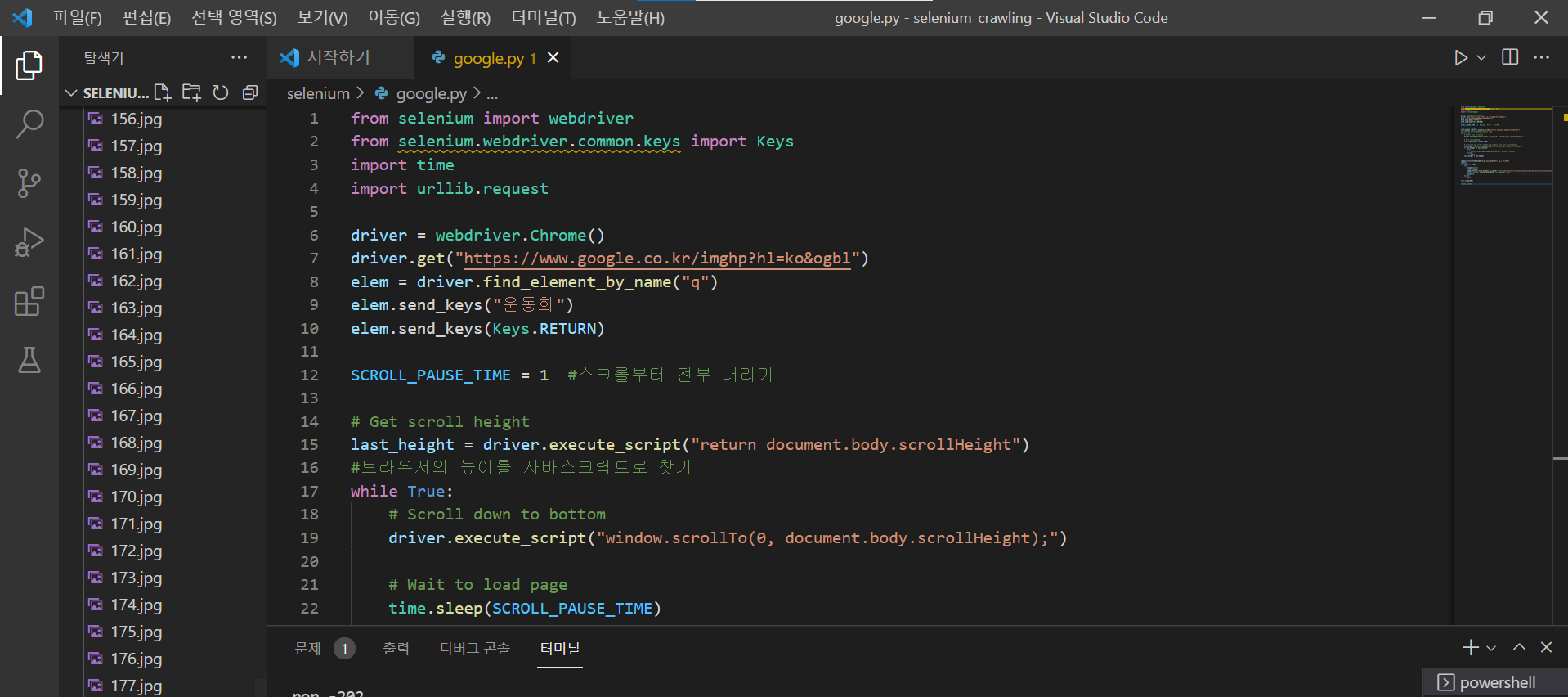This screenshot has width=1568, height=697.
Task: Open the 편집(E) menu
Action: click(x=146, y=17)
